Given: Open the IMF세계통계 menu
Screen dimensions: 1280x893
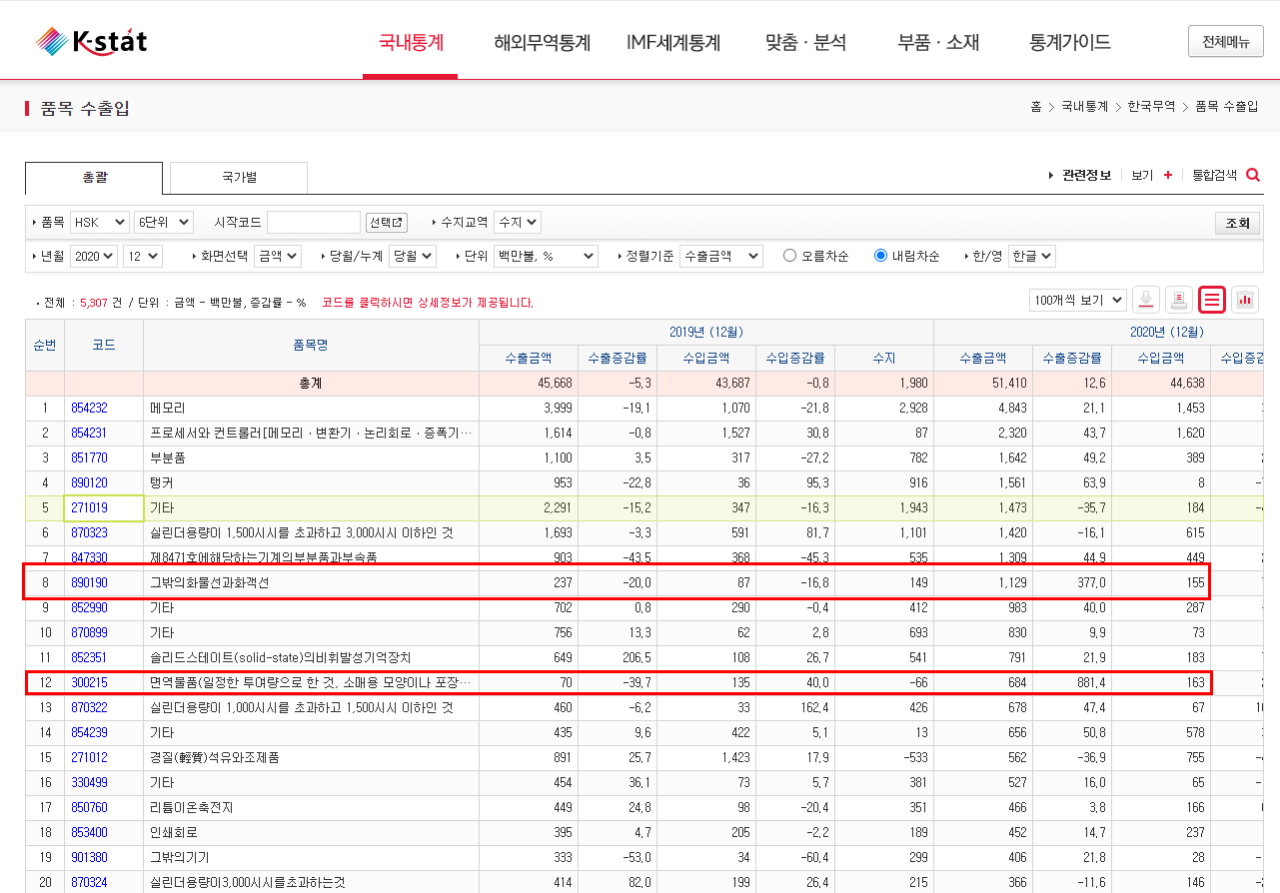Looking at the screenshot, I should coord(673,43).
